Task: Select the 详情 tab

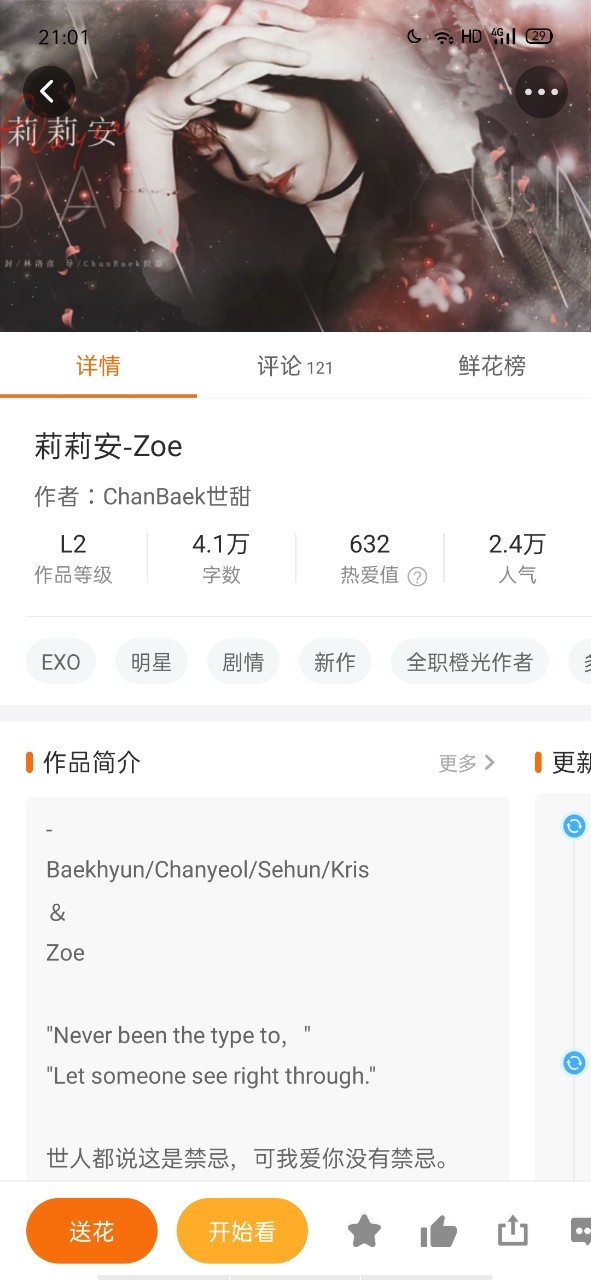Action: [x=98, y=366]
